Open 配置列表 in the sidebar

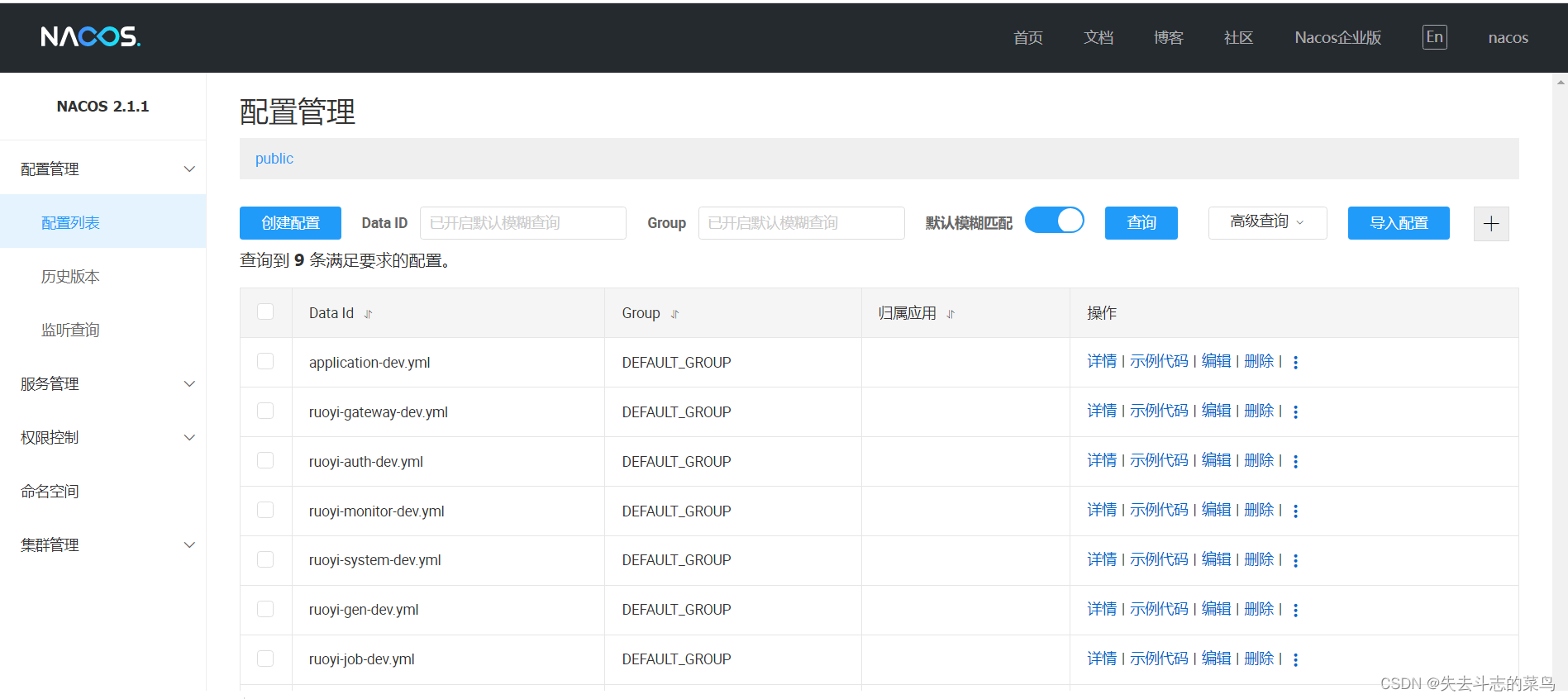[x=102, y=222]
